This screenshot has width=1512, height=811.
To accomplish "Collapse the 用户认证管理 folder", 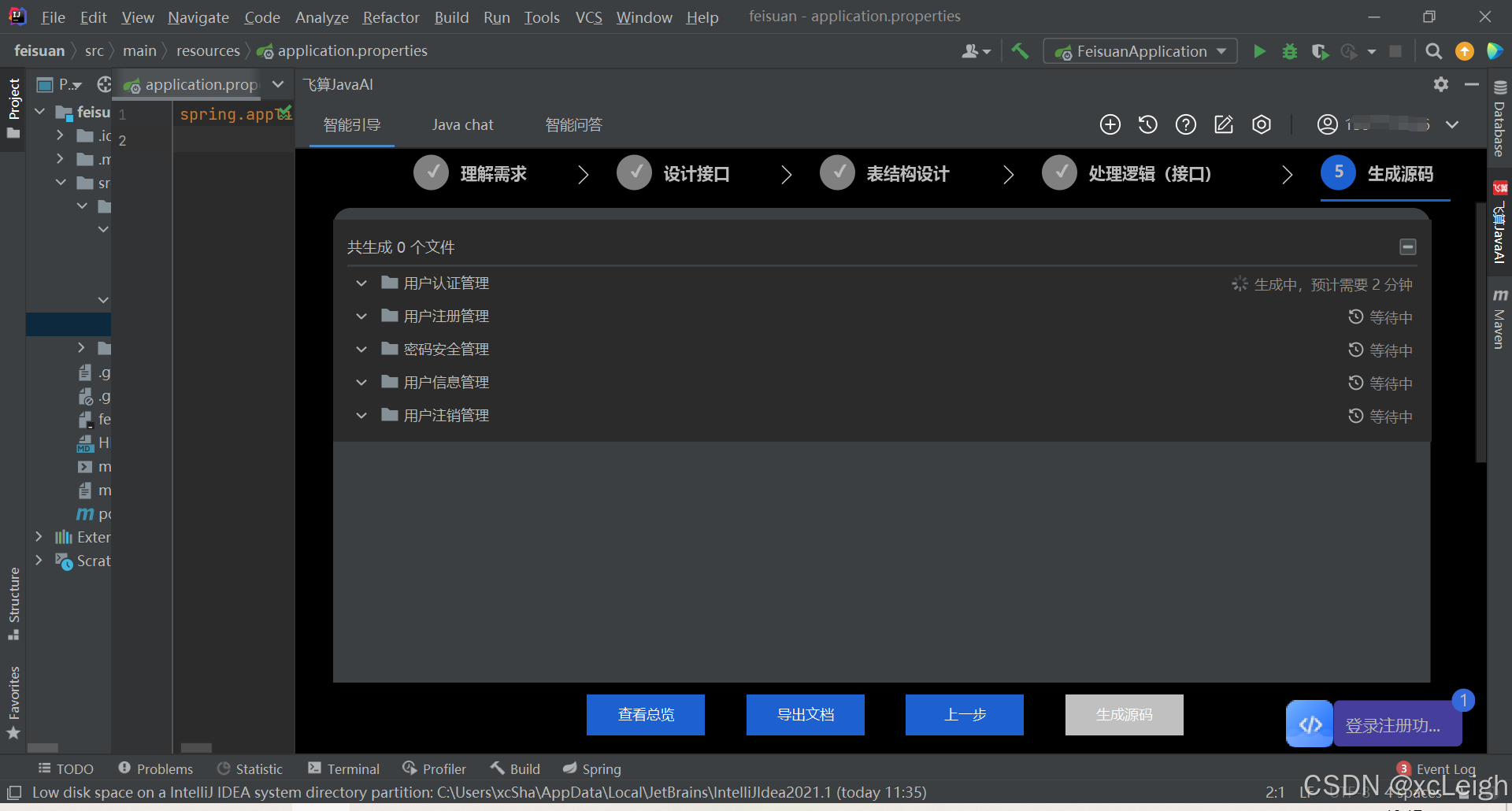I will [x=361, y=283].
